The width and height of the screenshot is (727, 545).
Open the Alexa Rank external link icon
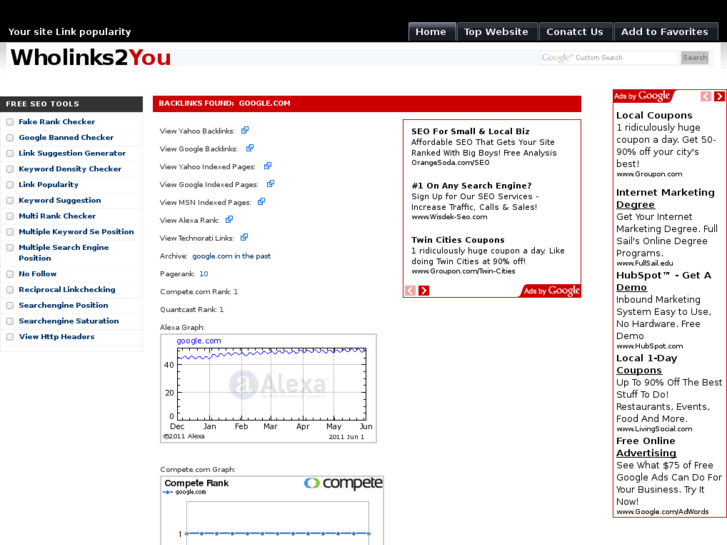(x=229, y=219)
